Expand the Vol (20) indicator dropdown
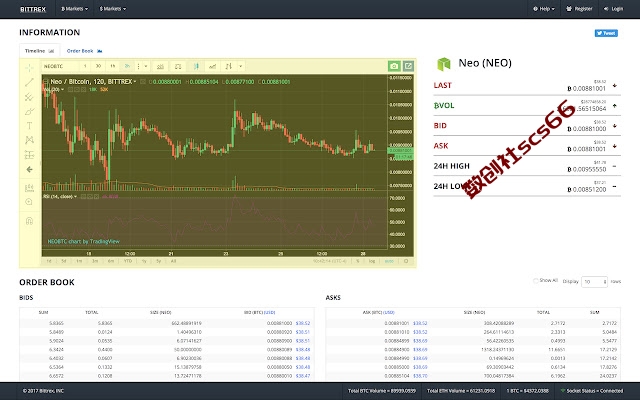The width and height of the screenshot is (640, 400). tap(62, 89)
